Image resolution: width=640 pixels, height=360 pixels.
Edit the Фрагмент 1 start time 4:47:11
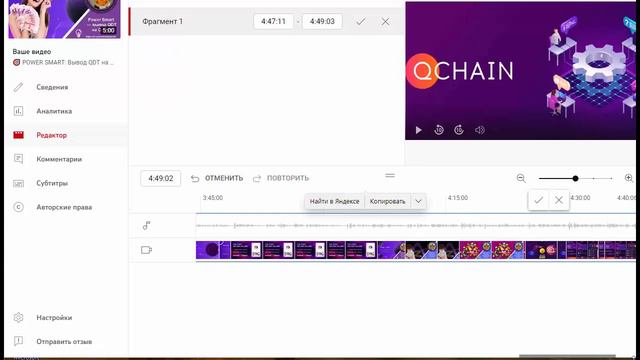273,21
